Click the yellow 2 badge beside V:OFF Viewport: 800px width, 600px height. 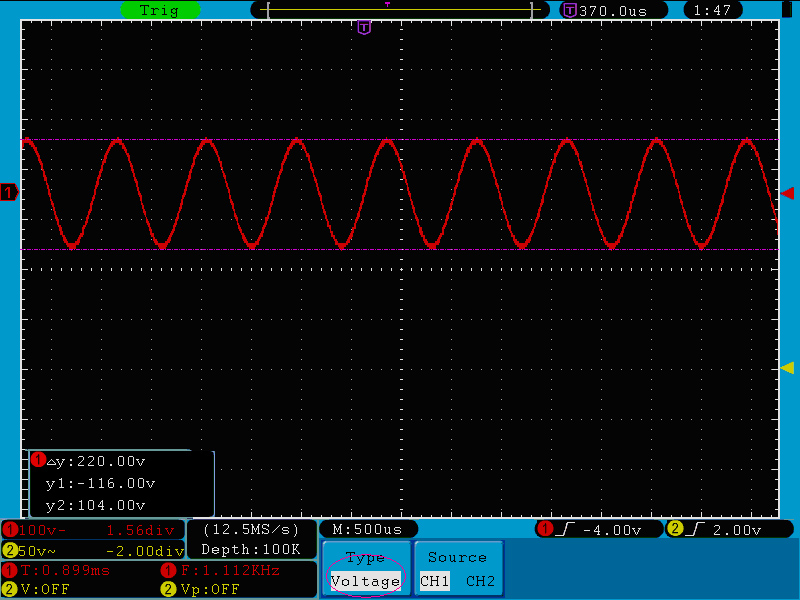pyautogui.click(x=9, y=589)
